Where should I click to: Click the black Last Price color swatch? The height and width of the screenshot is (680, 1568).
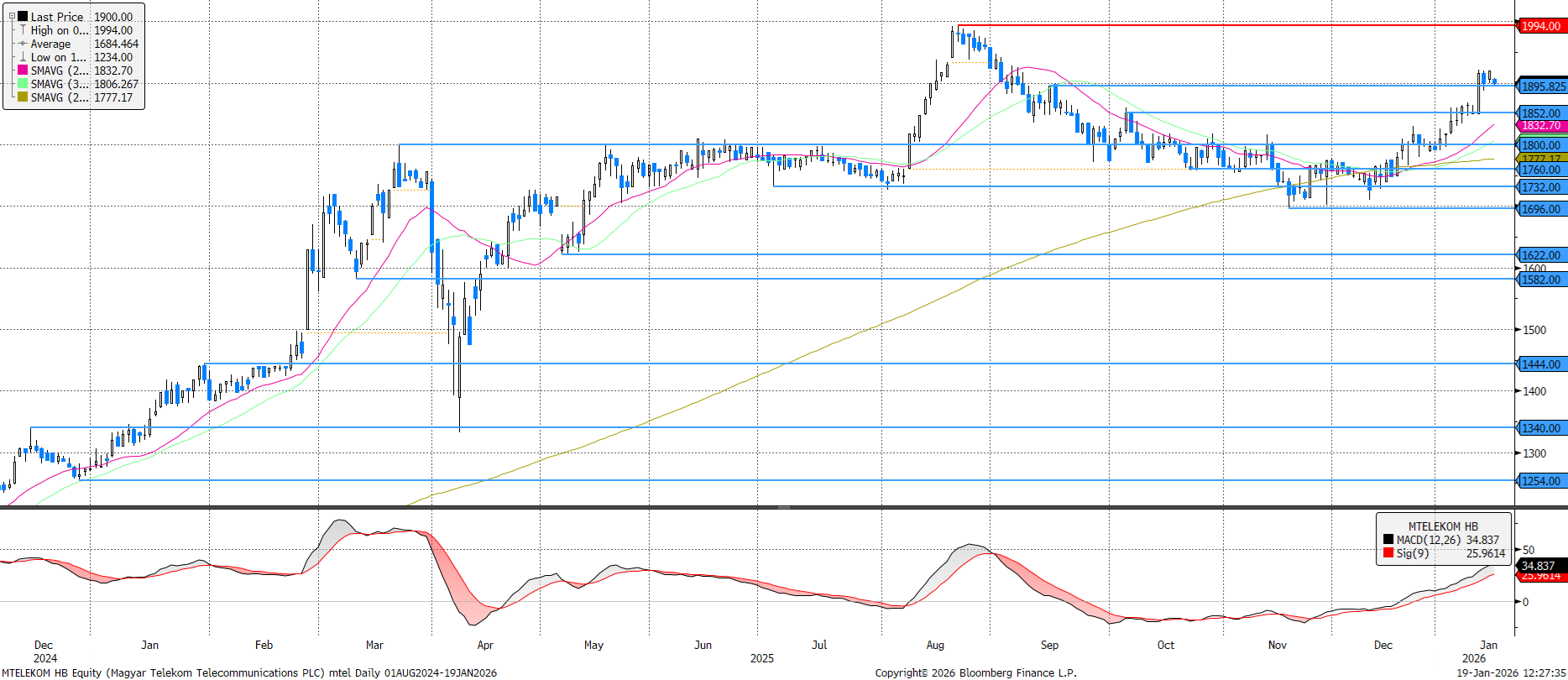click(x=23, y=16)
